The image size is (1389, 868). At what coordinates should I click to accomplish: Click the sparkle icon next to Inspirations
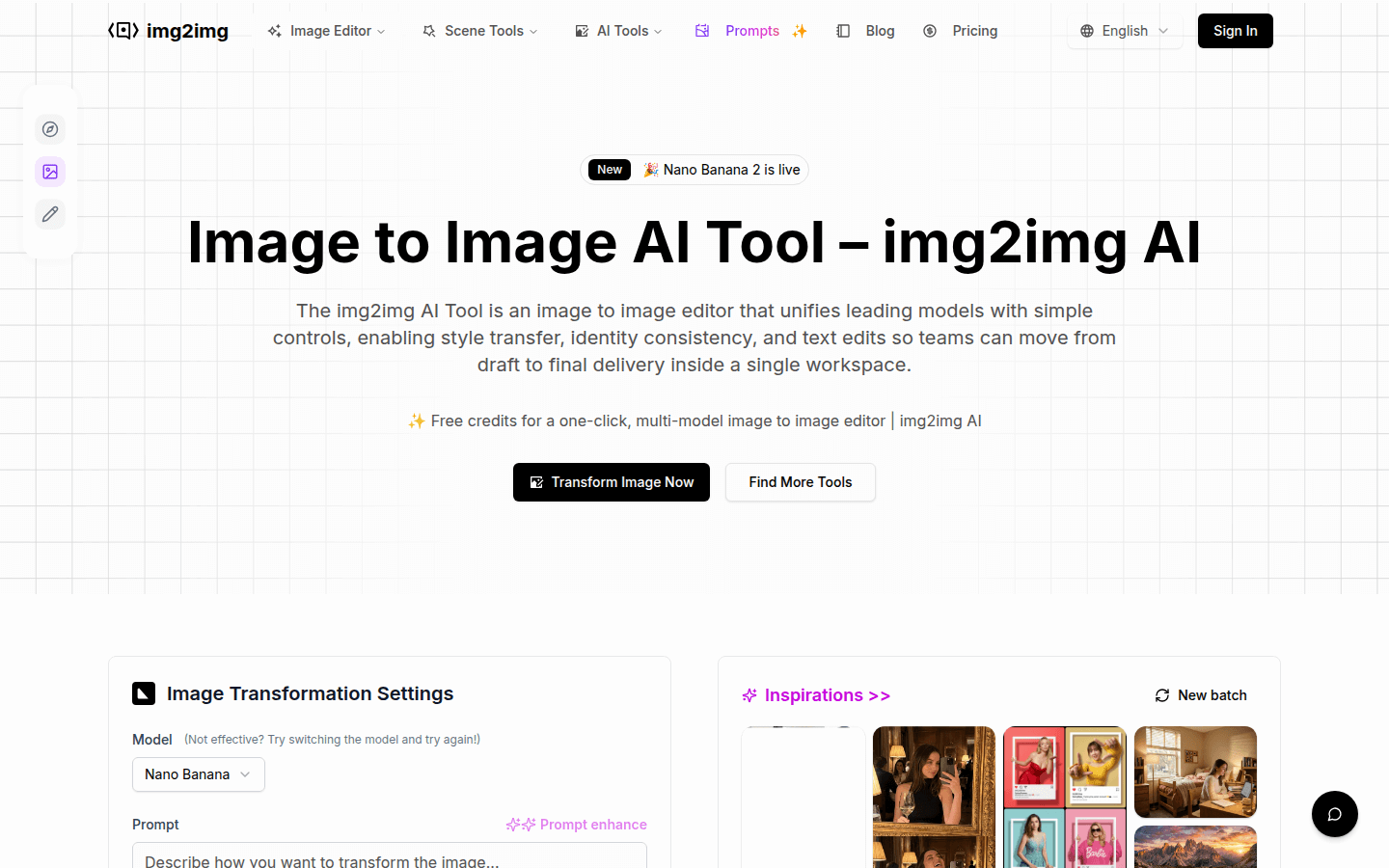coord(749,695)
